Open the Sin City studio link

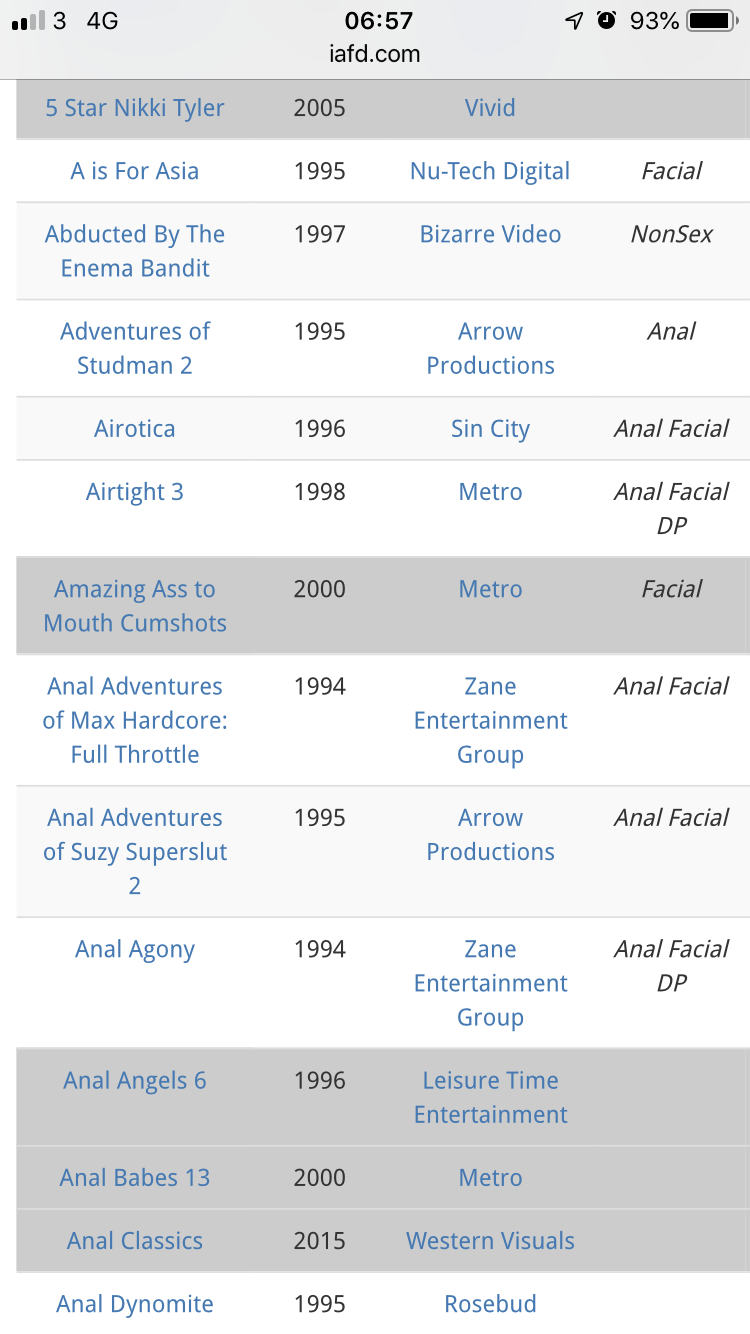point(490,429)
